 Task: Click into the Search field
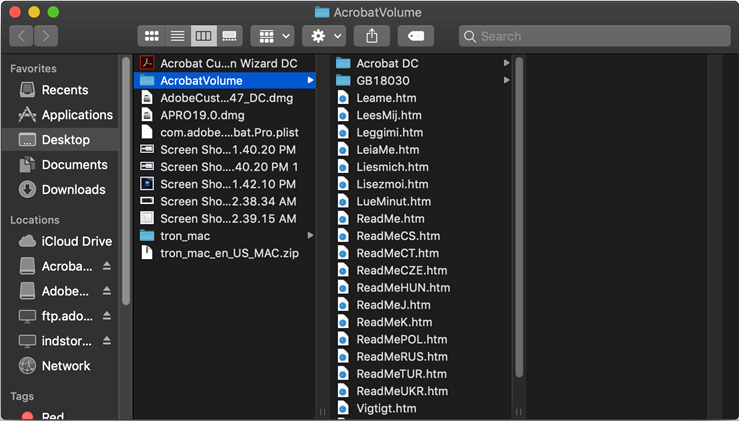click(595, 36)
